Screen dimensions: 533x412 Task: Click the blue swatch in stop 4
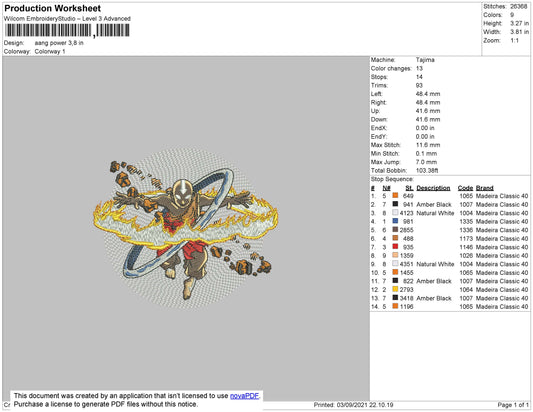point(395,221)
